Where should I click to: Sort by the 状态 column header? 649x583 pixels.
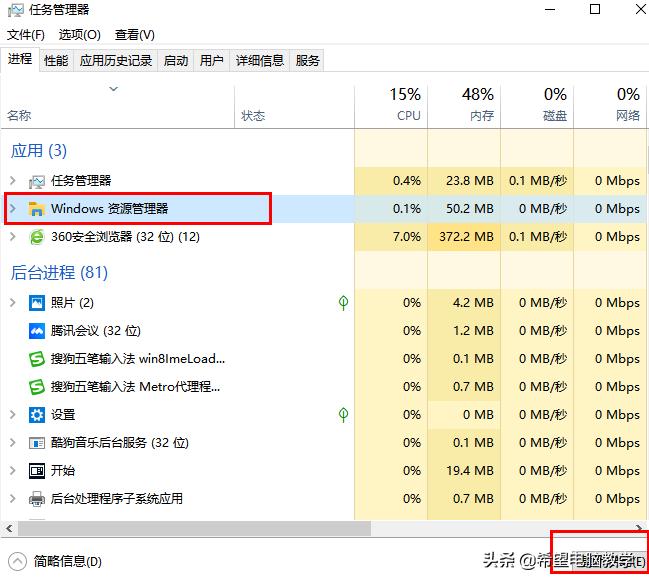pos(294,107)
